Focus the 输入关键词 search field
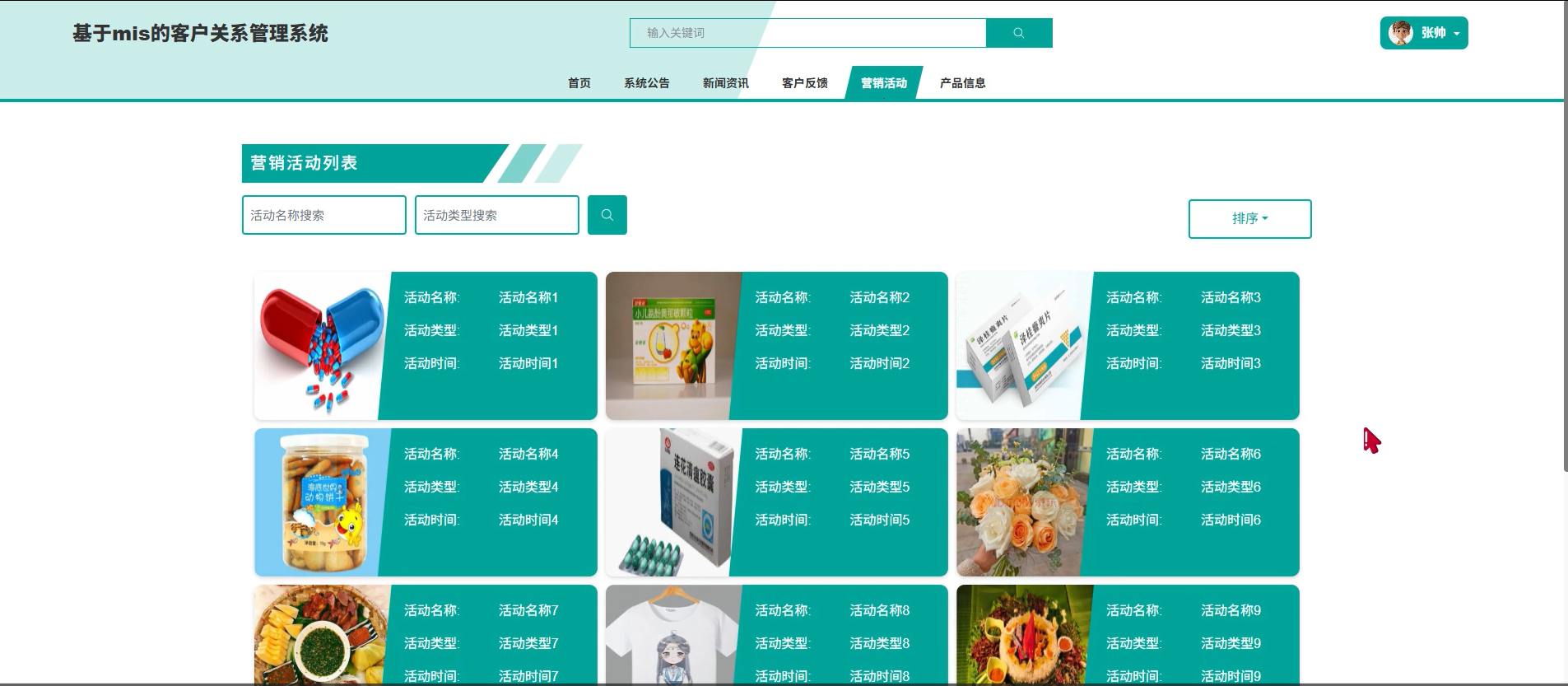 (x=807, y=33)
